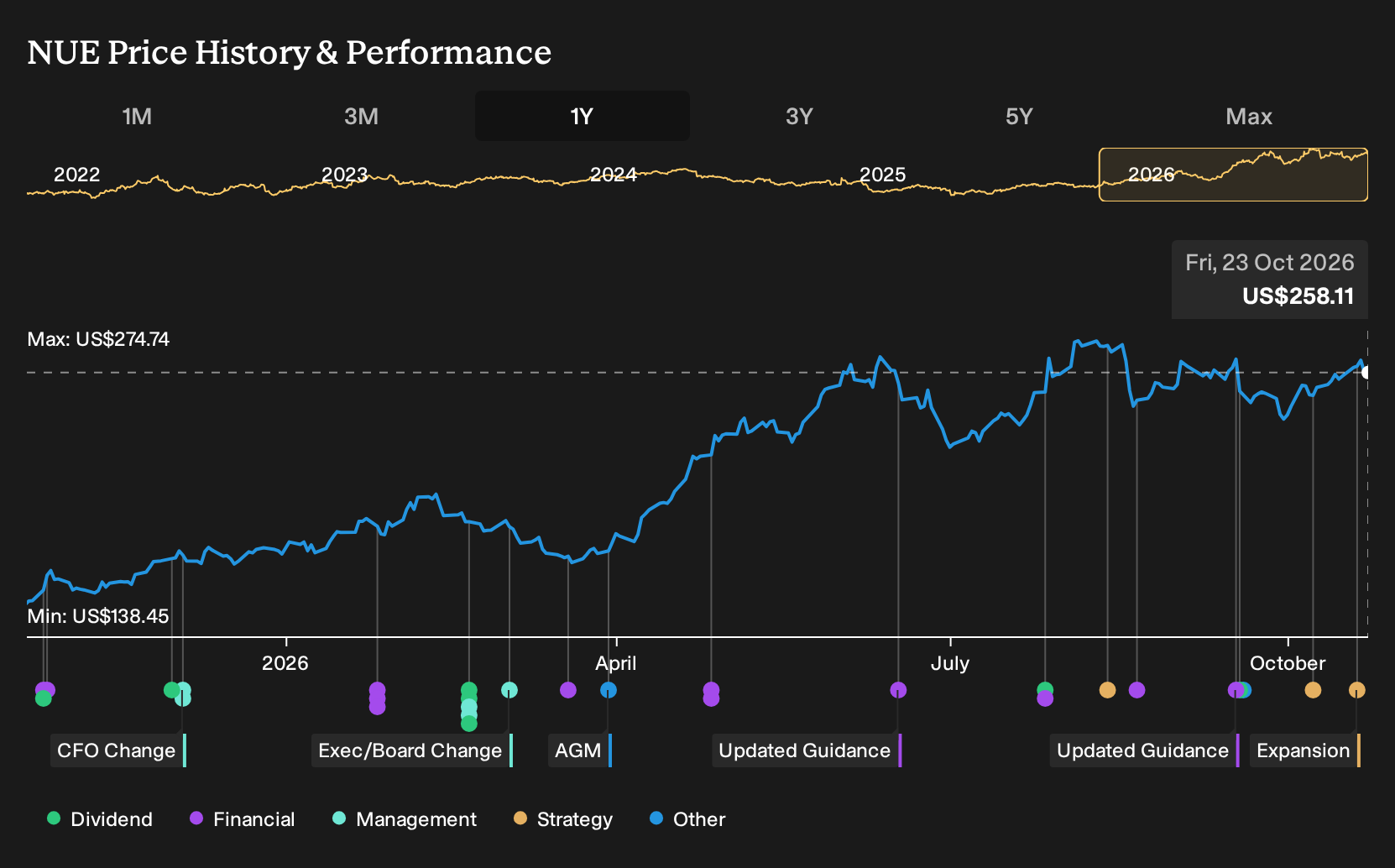Click orange Strategy dot directly below October label

click(1313, 690)
